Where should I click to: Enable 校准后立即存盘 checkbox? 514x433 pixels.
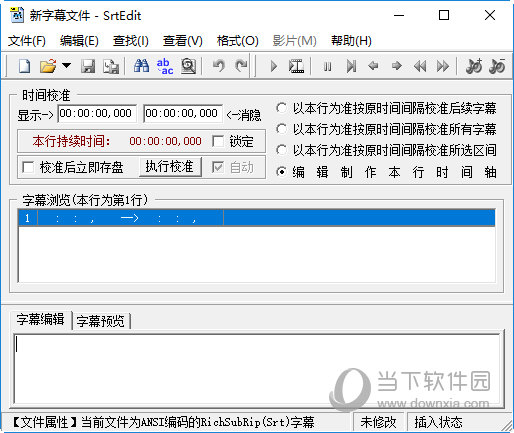point(28,167)
